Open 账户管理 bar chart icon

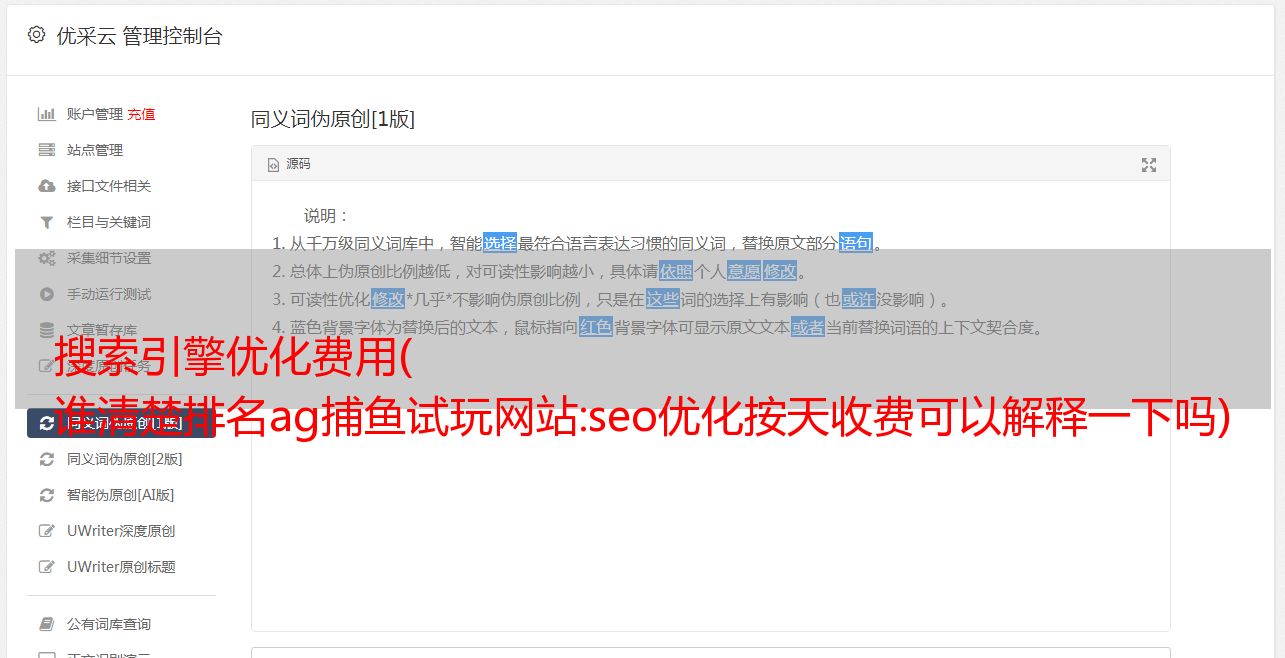click(46, 114)
